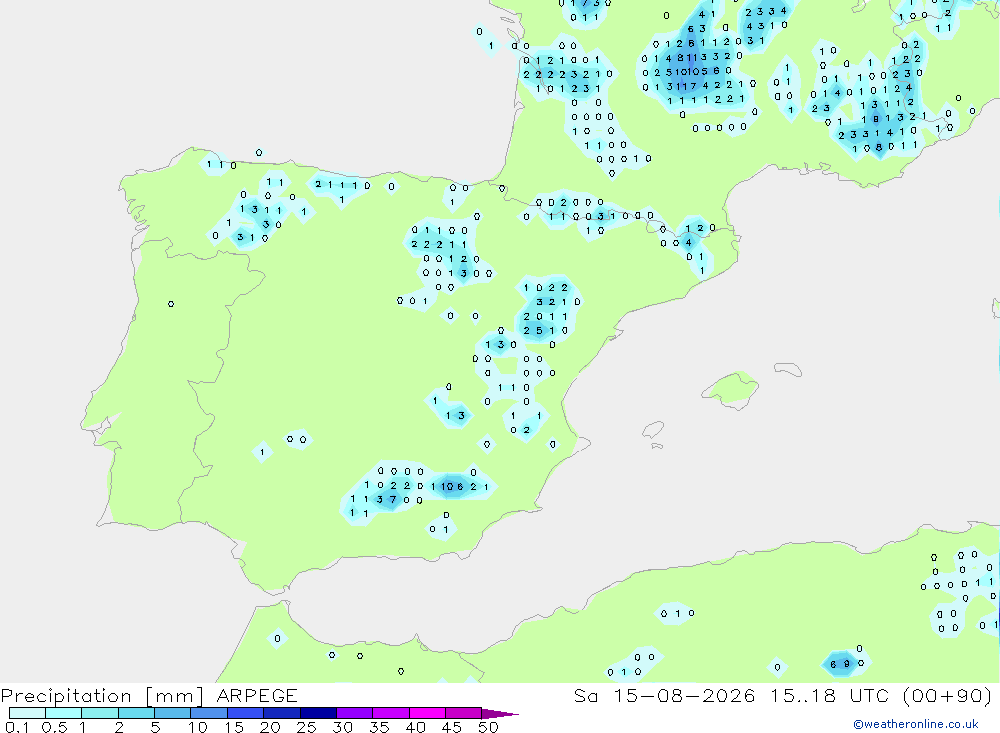
Task: Pick the 10–15 mm blue legend swatch
Action: [x=209, y=713]
